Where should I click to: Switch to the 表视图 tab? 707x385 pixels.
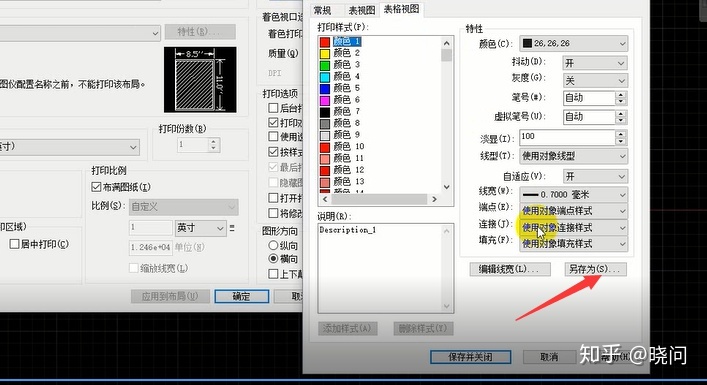point(362,10)
